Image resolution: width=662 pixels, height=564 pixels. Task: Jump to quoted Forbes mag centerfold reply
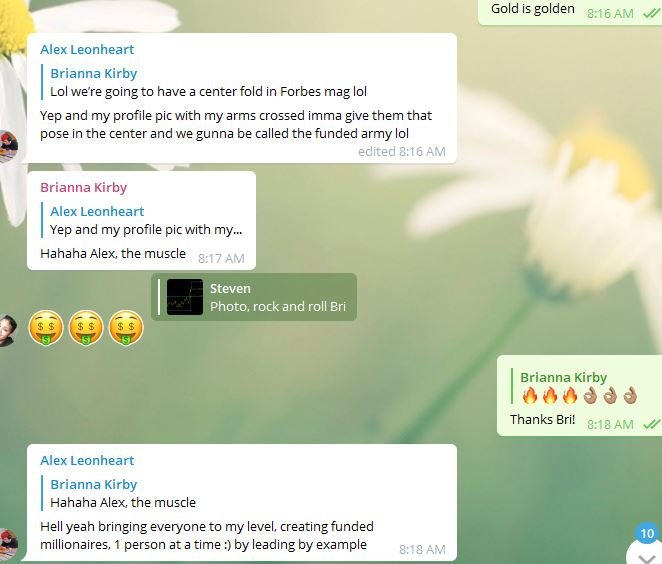click(204, 82)
